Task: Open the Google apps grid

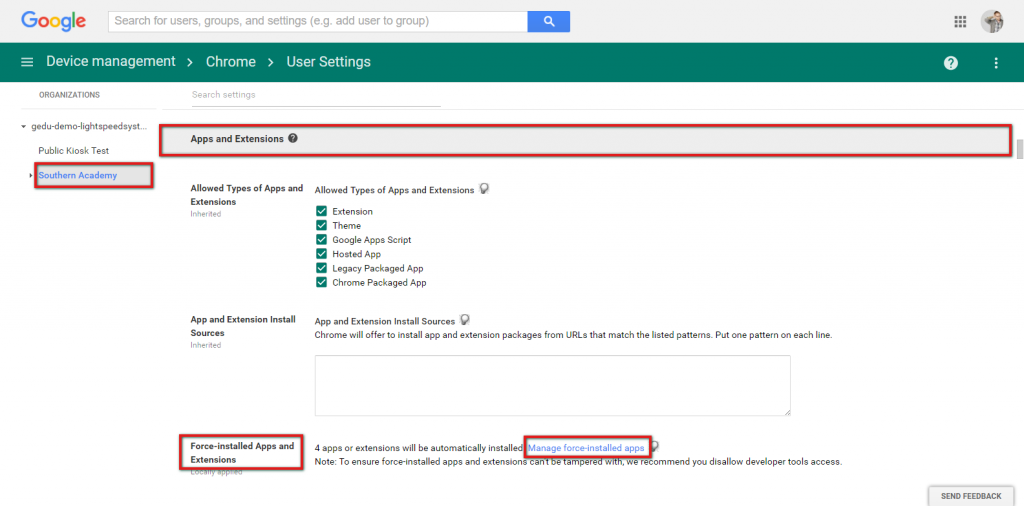Action: pos(960,22)
